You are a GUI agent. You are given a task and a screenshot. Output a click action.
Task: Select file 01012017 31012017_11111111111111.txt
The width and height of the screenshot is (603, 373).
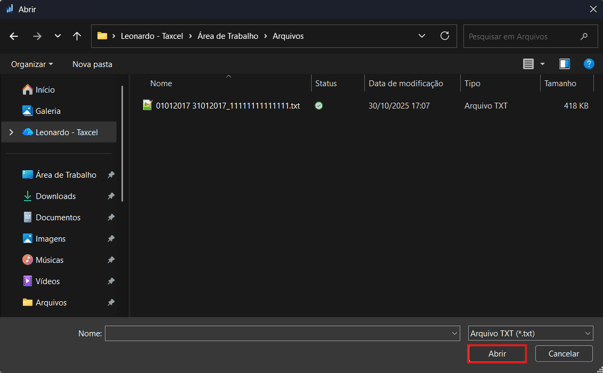coord(228,106)
